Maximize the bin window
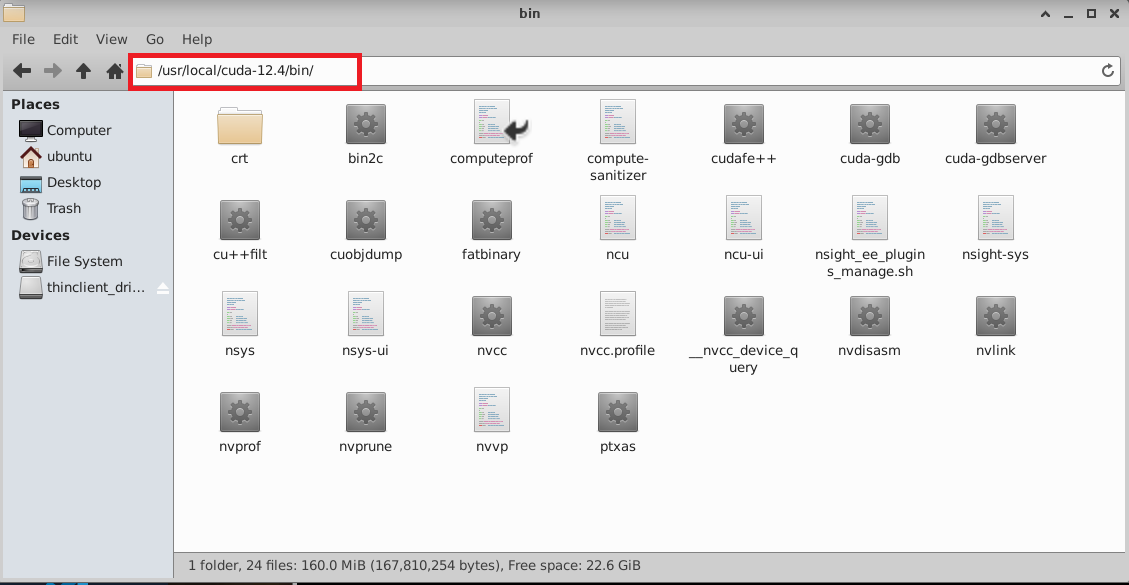Viewport: 1129px width, 585px height. click(x=1092, y=13)
